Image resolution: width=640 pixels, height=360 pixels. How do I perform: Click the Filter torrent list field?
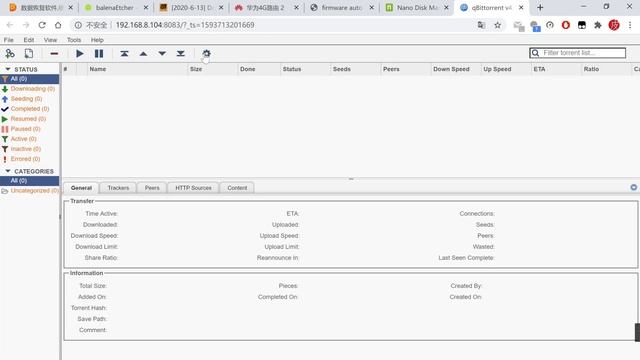point(578,53)
